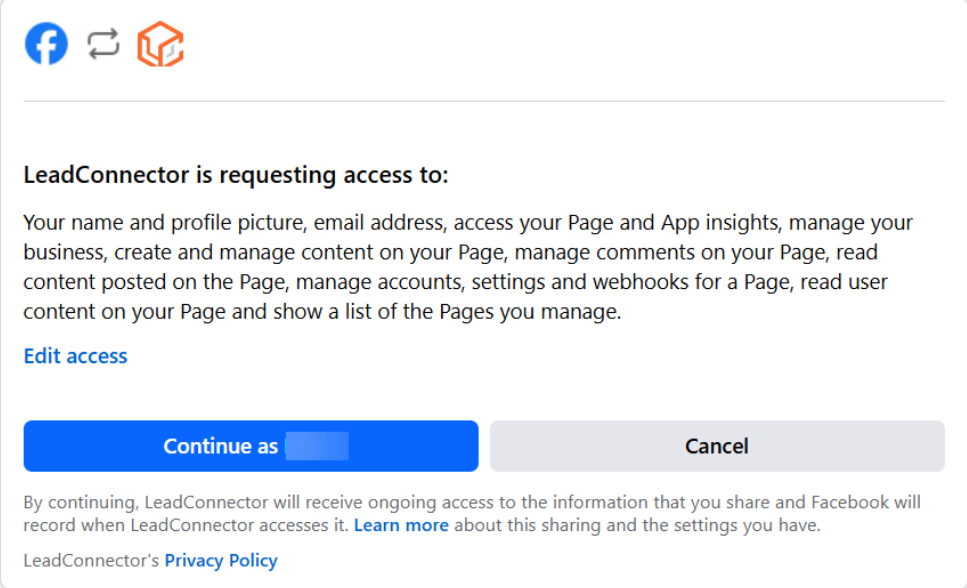Image resolution: width=967 pixels, height=588 pixels.
Task: Open LeadConnector's Privacy Policy link
Action: (221, 561)
